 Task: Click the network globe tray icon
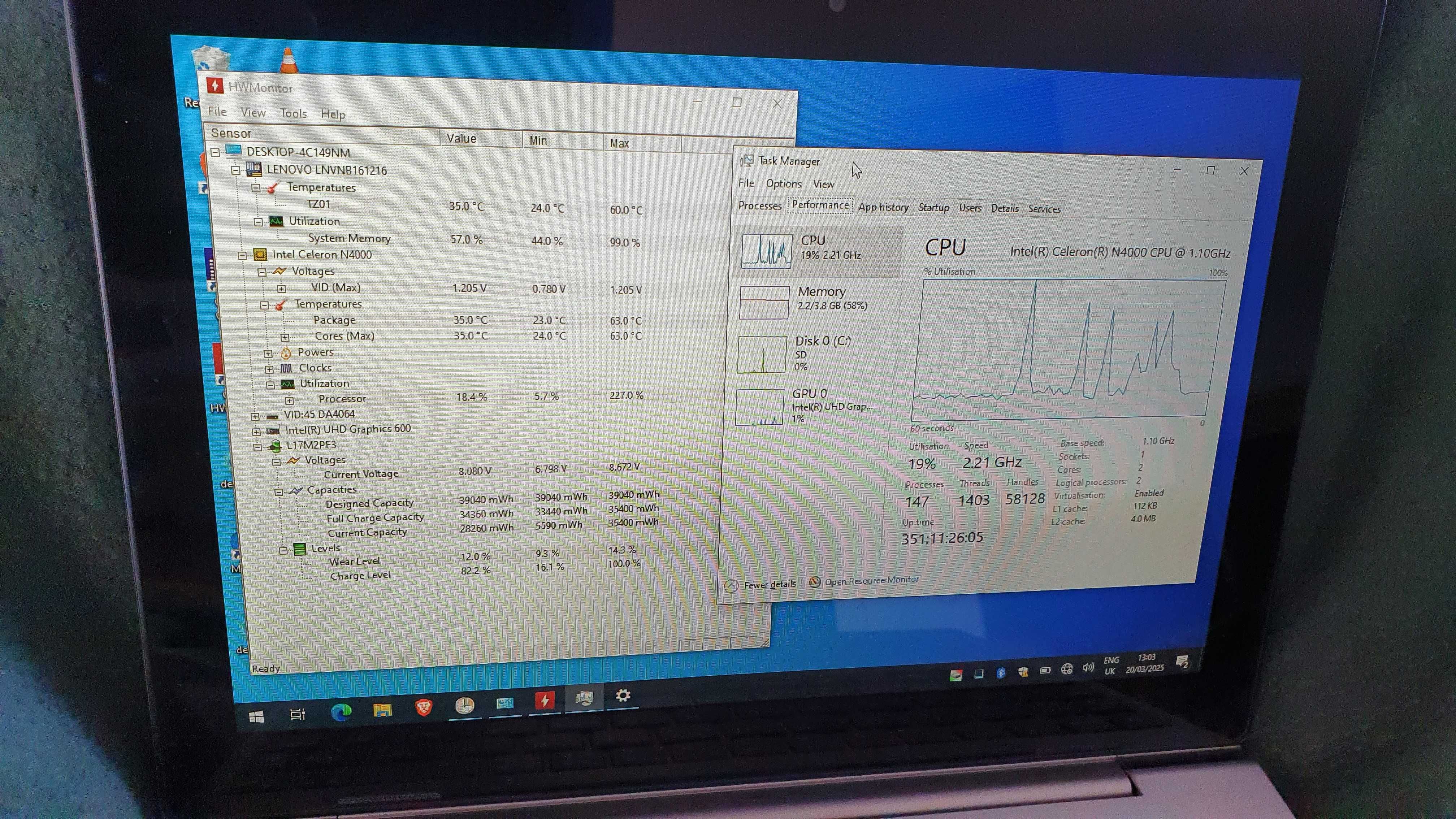pos(1067,669)
